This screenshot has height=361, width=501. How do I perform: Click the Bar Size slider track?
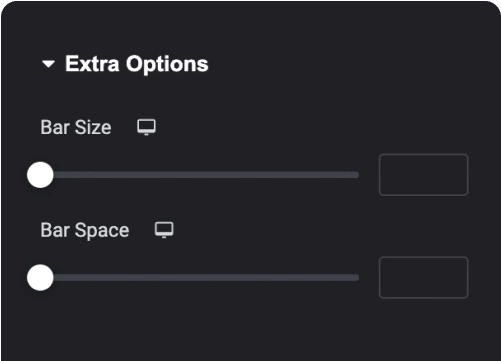click(200, 175)
